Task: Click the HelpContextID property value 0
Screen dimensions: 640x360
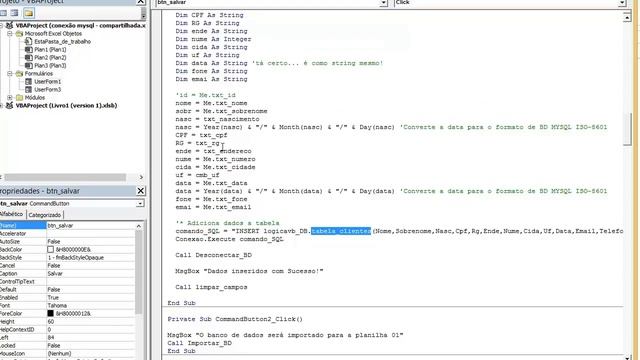Action: (x=91, y=329)
